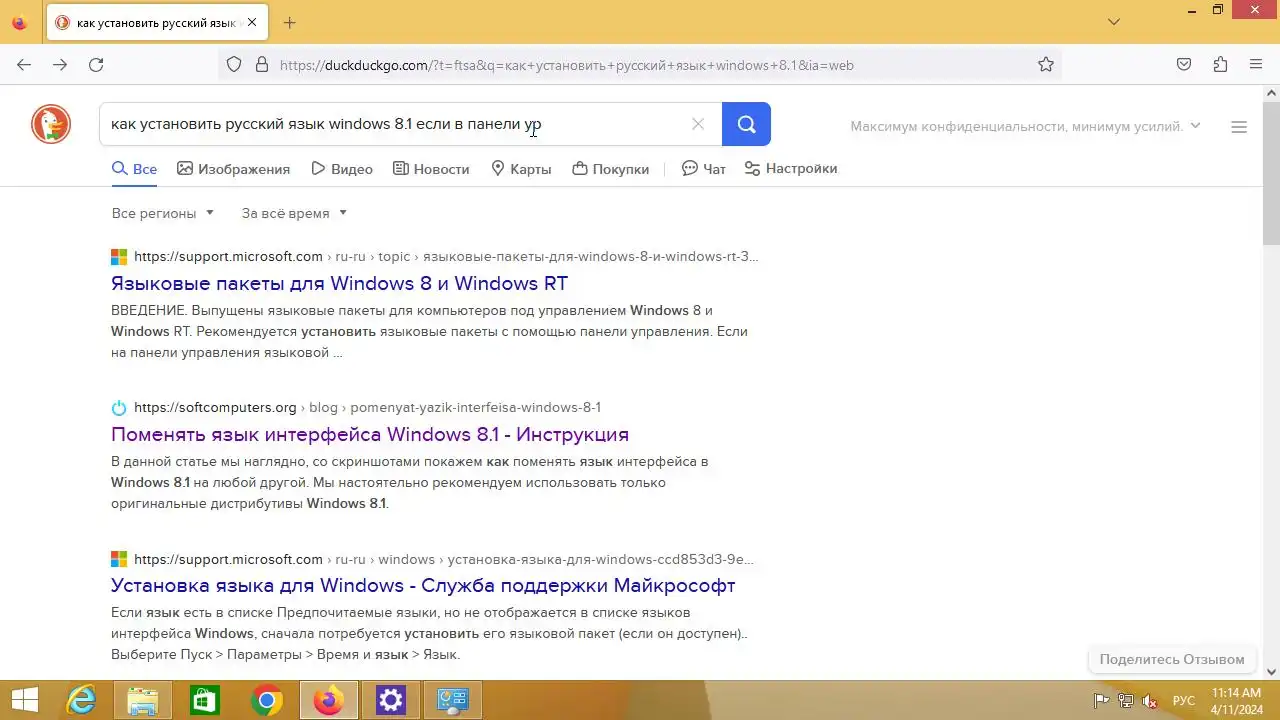Switch to the Изображения tab
The width and height of the screenshot is (1280, 720).
coord(233,169)
